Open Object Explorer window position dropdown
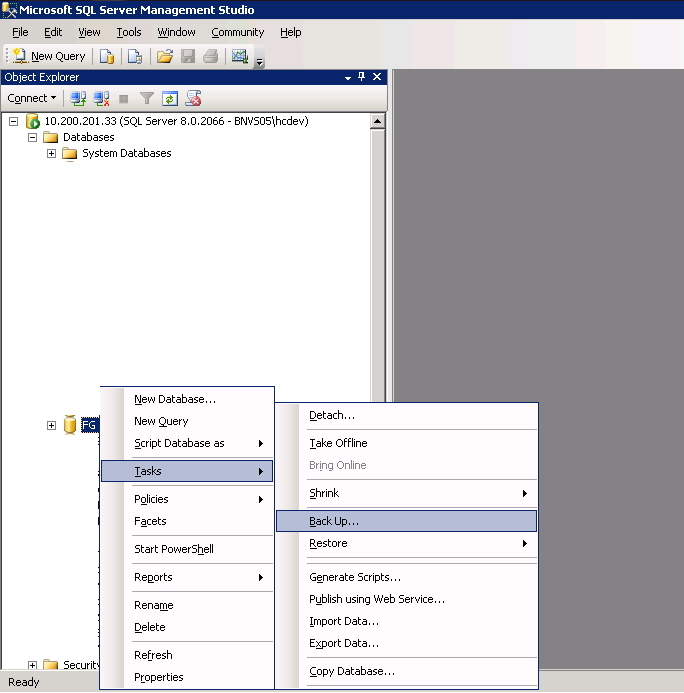 pos(348,78)
